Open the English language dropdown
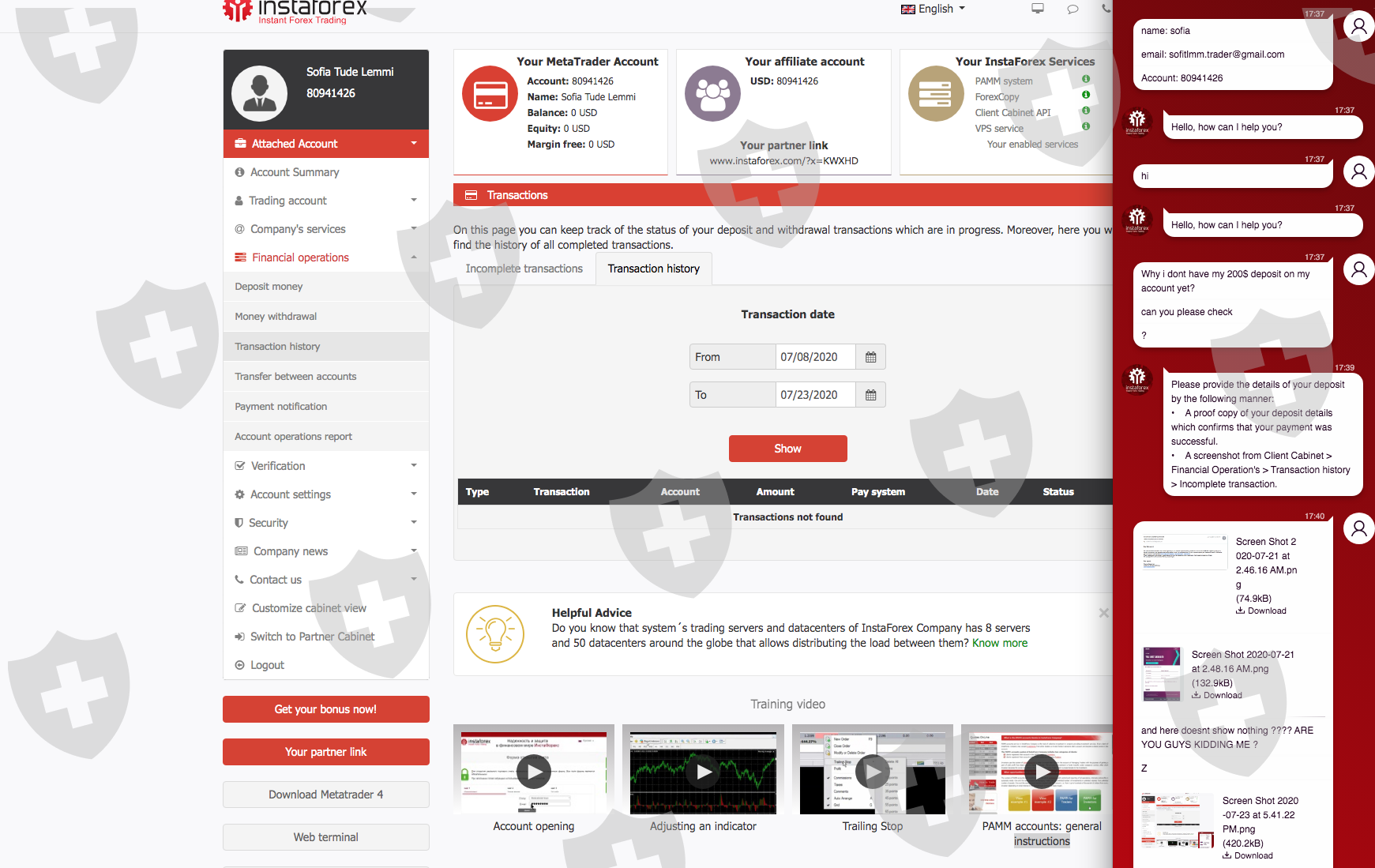This screenshot has width=1375, height=868. click(x=933, y=9)
